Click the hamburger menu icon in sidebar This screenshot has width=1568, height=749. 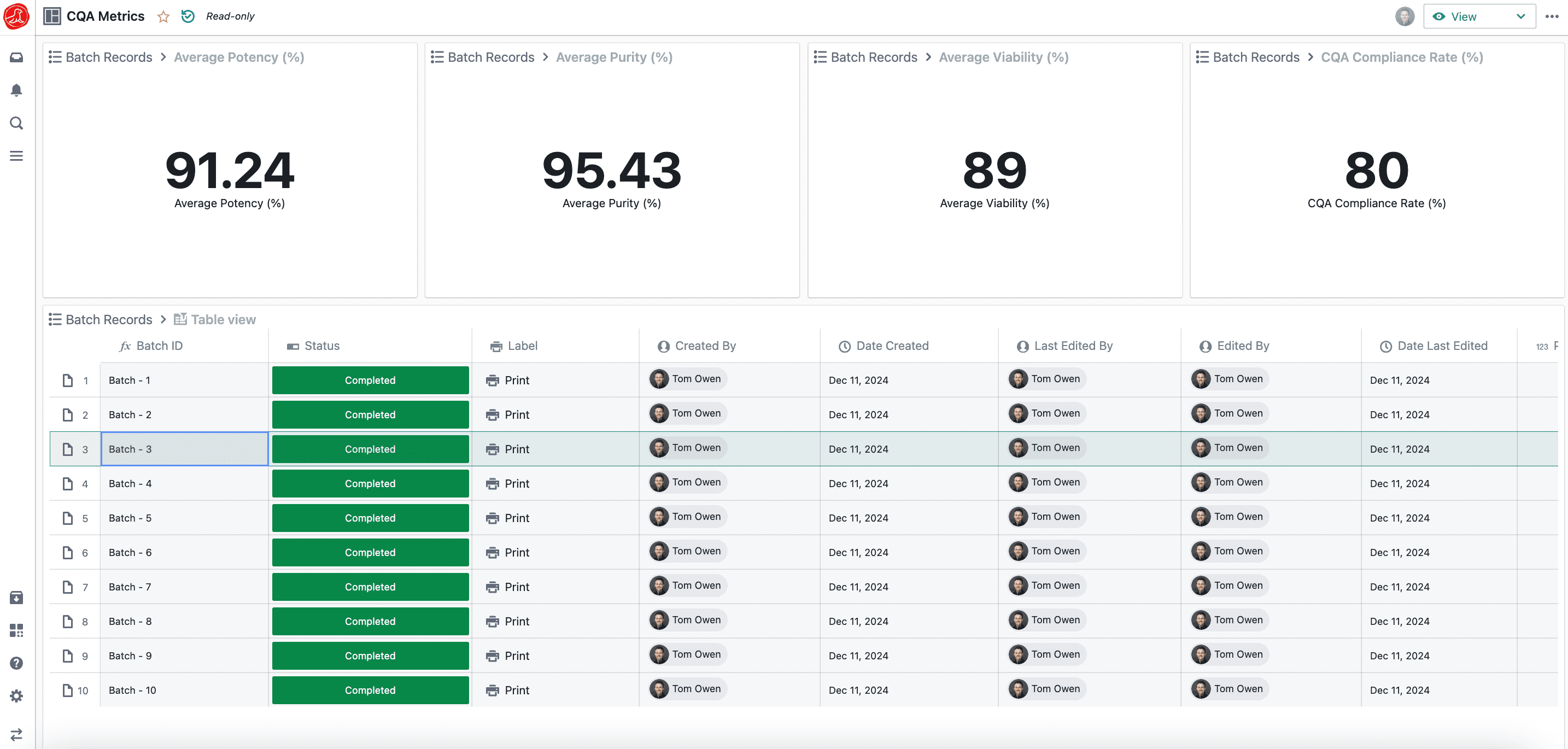tap(17, 156)
